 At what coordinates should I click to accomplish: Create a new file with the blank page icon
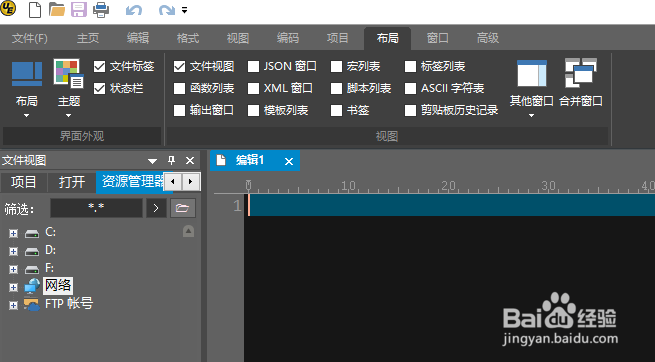point(35,10)
